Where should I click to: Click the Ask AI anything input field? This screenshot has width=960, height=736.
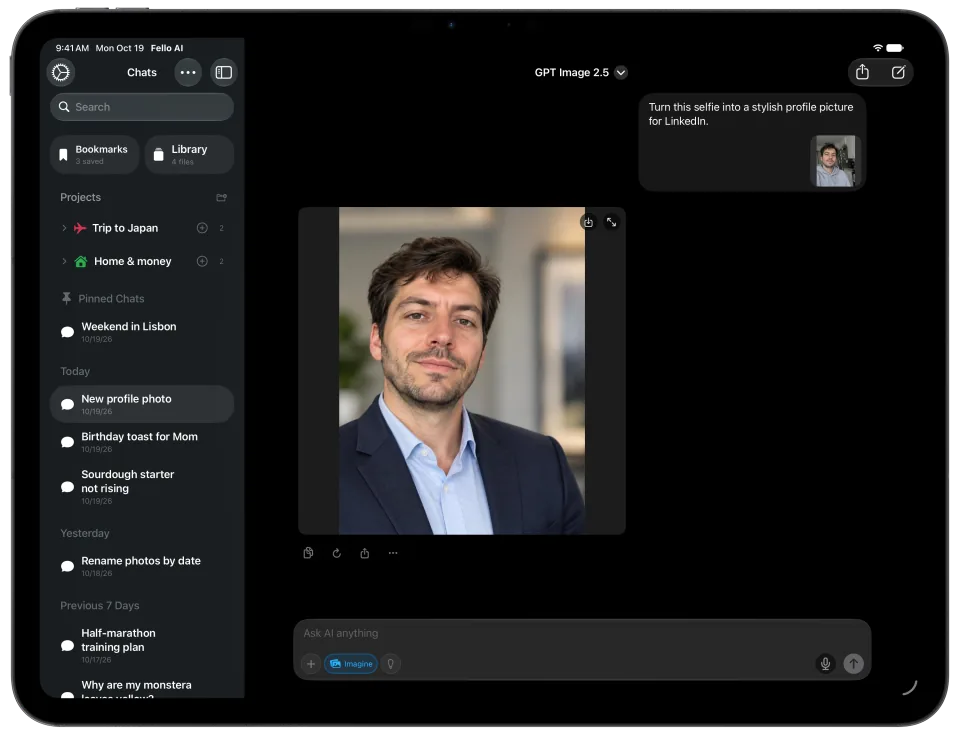582,634
